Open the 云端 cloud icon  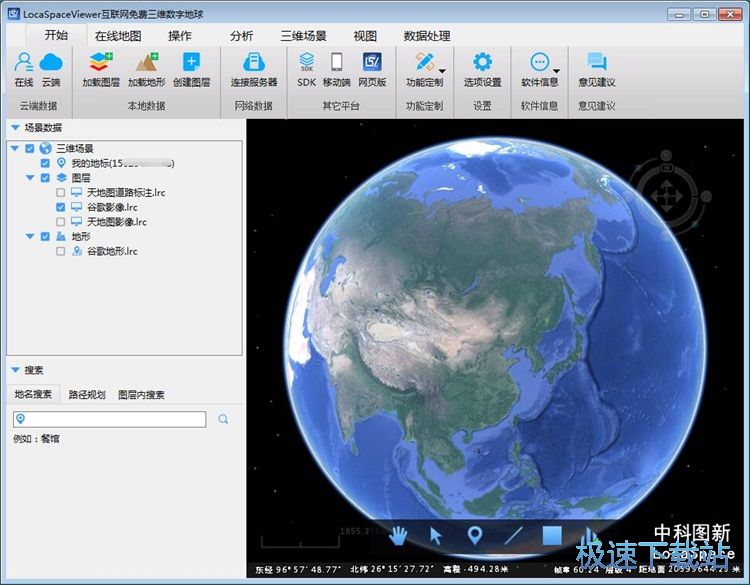51,62
